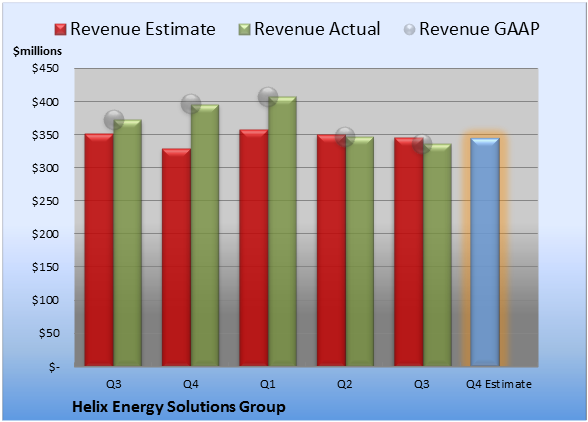The image size is (588, 422).
Task: Select the green actual bar above Q1
Action: (x=282, y=231)
